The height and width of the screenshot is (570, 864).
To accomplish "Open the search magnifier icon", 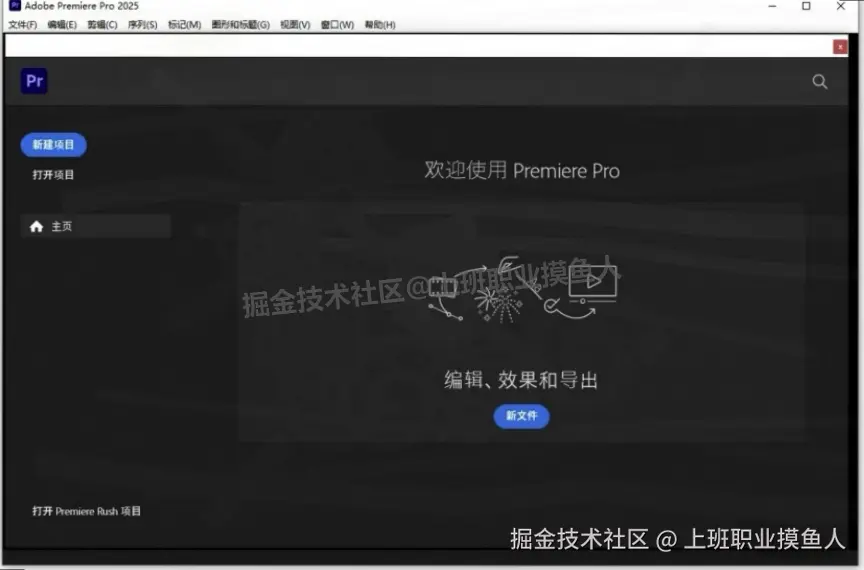I will (x=819, y=82).
